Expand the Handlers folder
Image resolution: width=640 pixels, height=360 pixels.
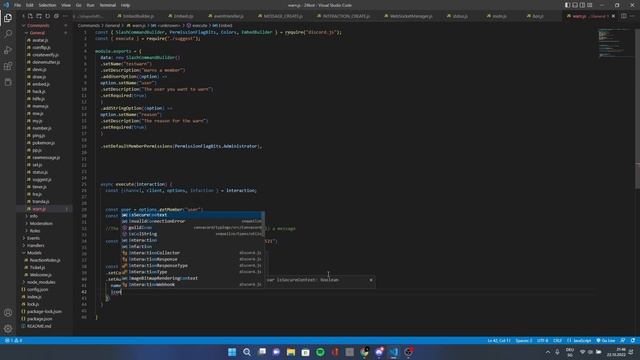[35, 246]
